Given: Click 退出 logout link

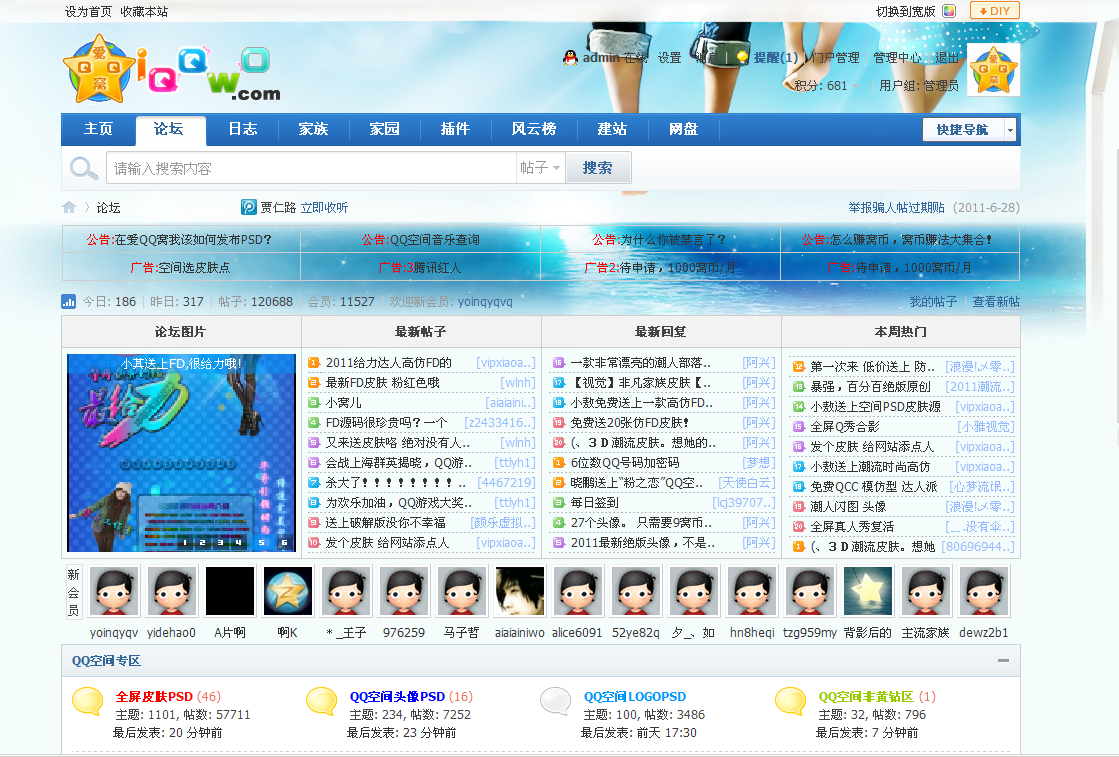Looking at the screenshot, I should click(947, 58).
